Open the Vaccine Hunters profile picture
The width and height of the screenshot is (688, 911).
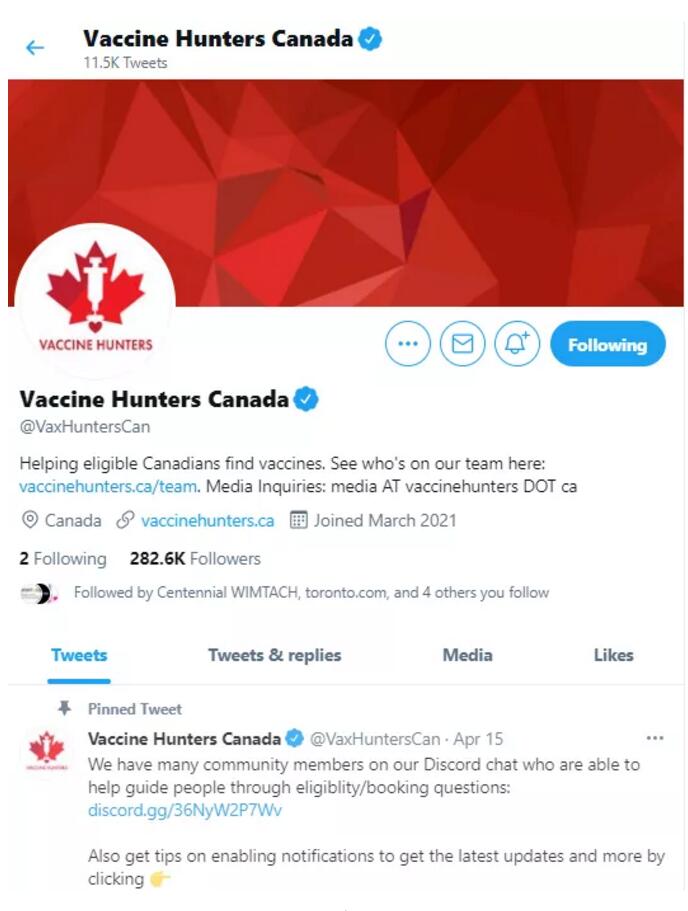coord(95,302)
